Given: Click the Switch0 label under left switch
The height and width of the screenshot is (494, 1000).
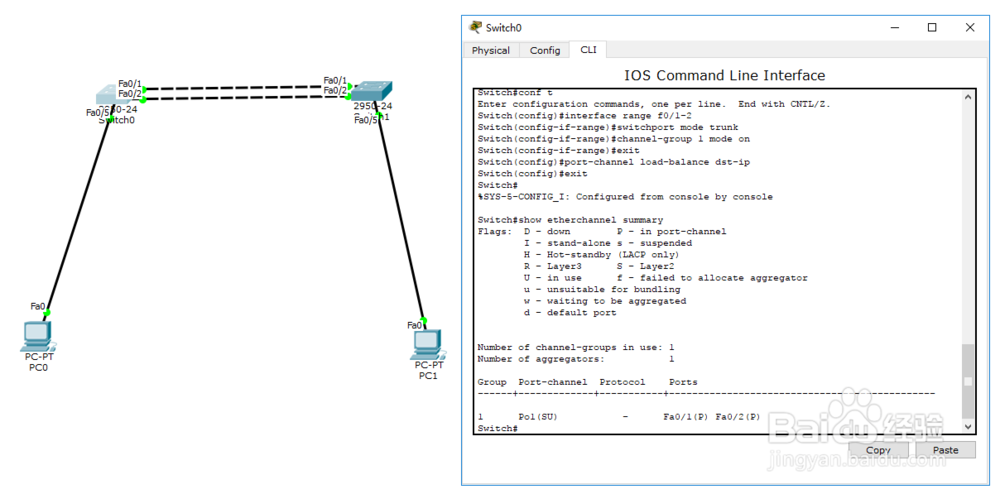Looking at the screenshot, I should tap(117, 120).
